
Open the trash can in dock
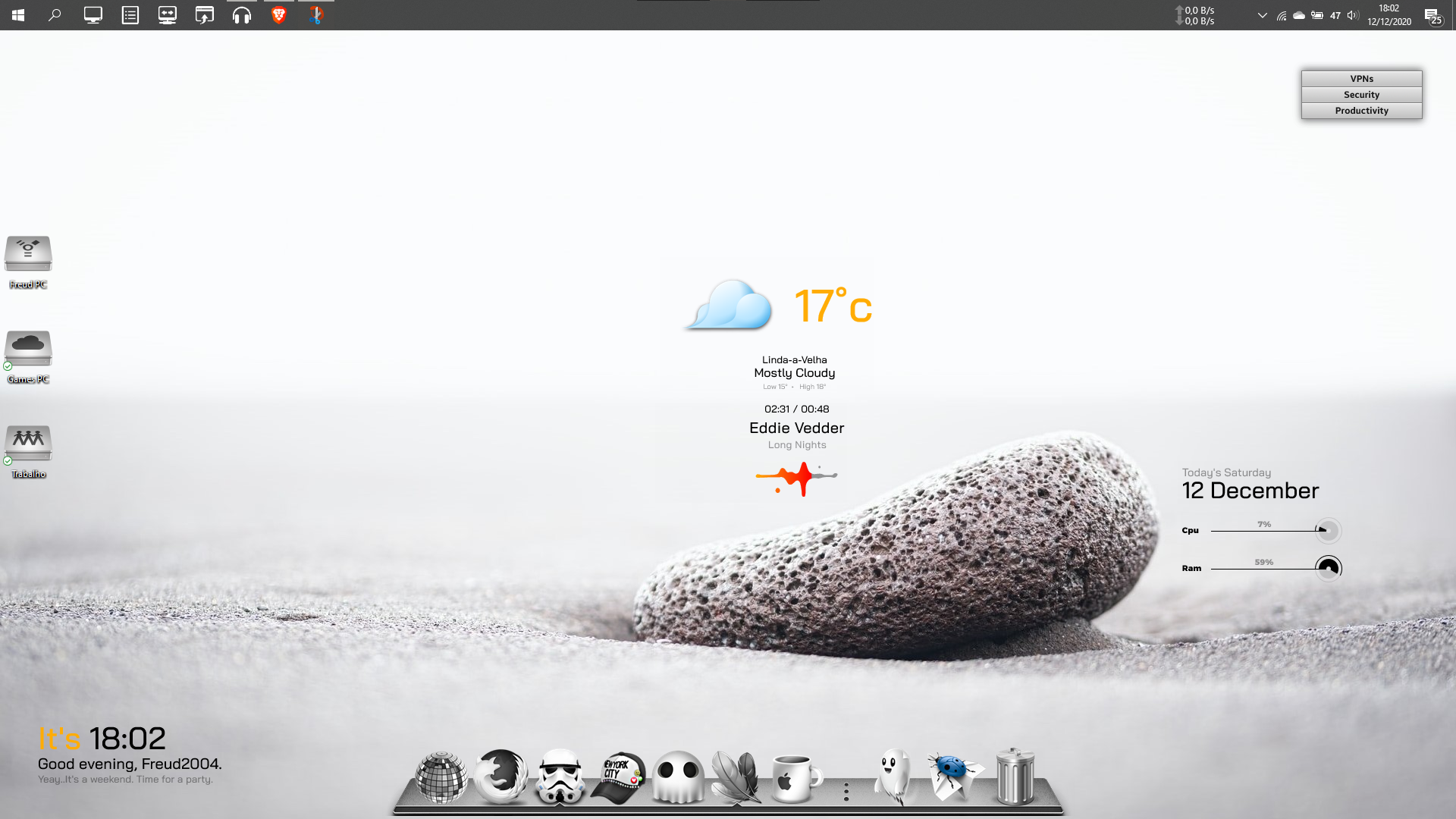[x=1015, y=777]
